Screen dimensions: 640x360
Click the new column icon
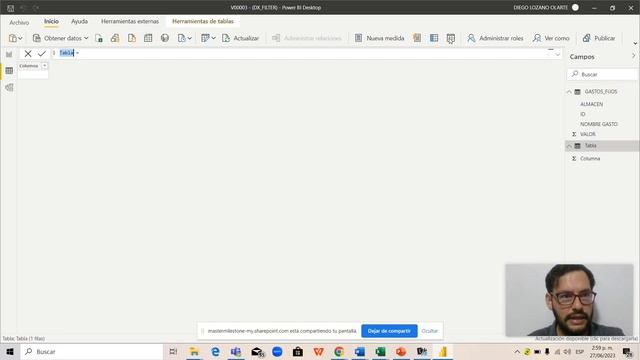434,38
